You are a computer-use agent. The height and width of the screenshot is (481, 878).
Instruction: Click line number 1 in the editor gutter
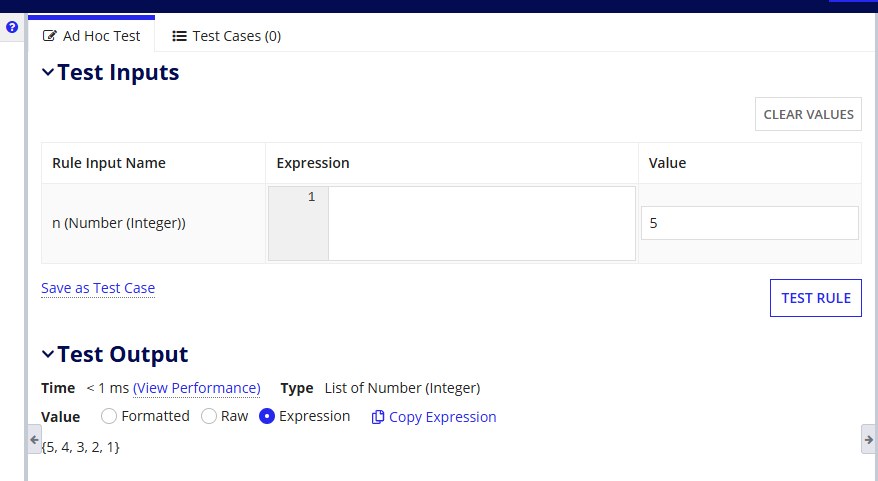tap(311, 197)
